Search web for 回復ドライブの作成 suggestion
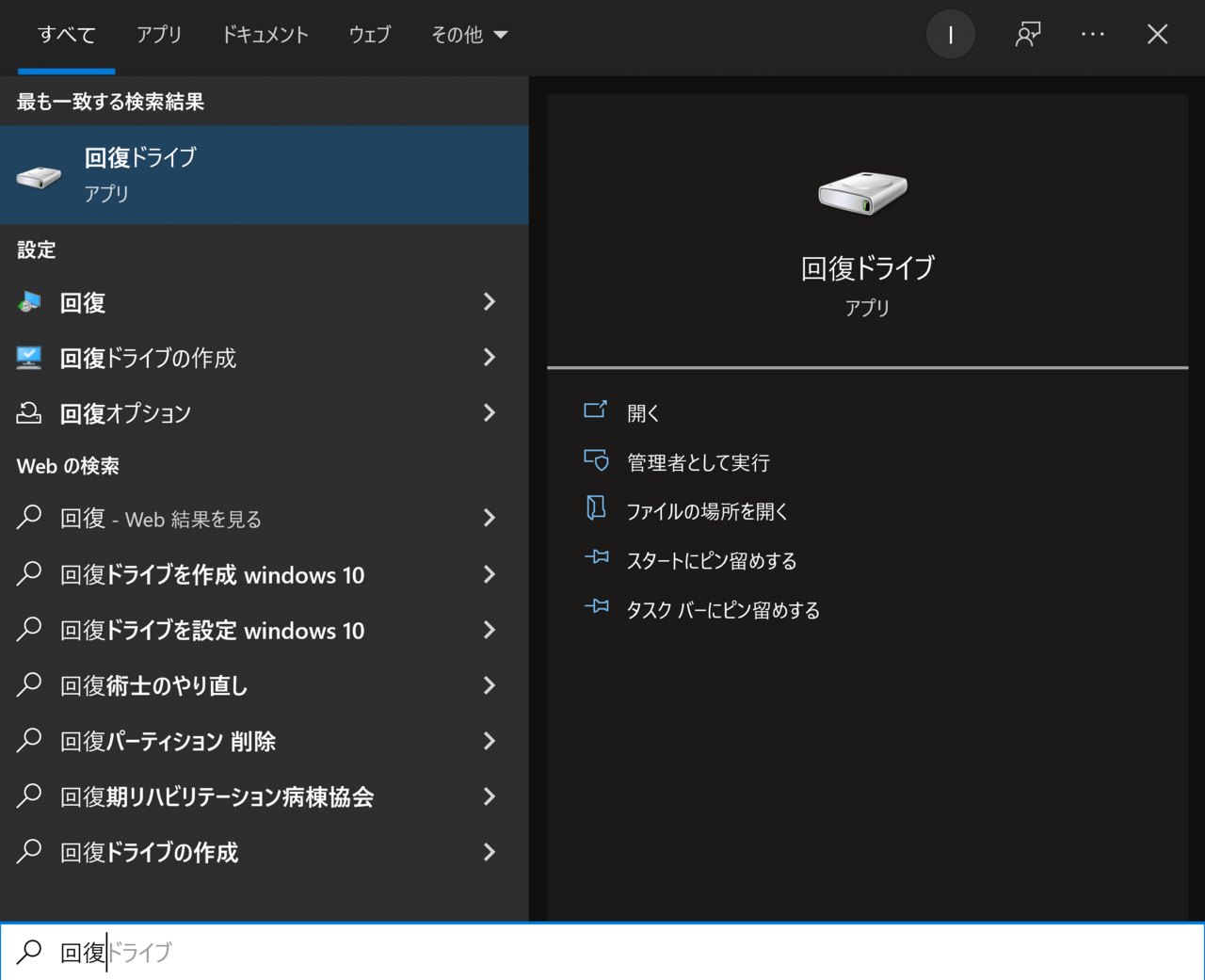This screenshot has width=1205, height=980. [x=264, y=852]
